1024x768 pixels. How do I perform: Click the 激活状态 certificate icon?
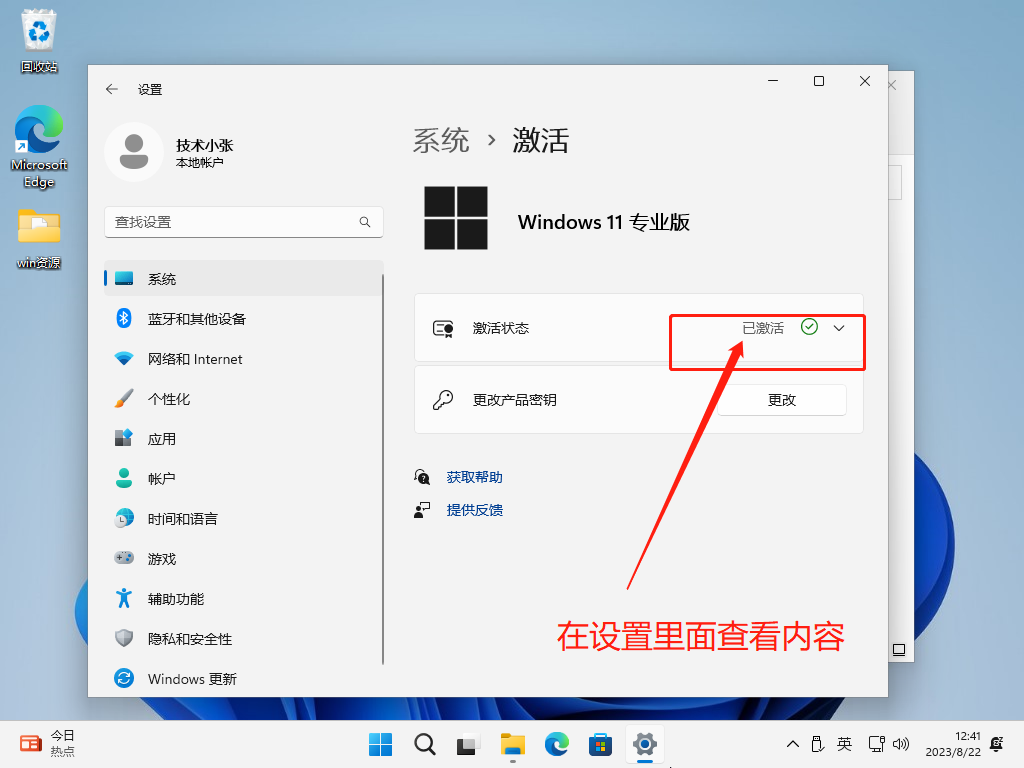coord(443,328)
